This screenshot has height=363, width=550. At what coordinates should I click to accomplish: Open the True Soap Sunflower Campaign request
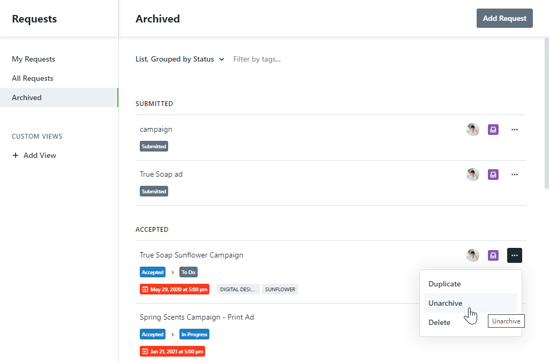click(x=191, y=255)
